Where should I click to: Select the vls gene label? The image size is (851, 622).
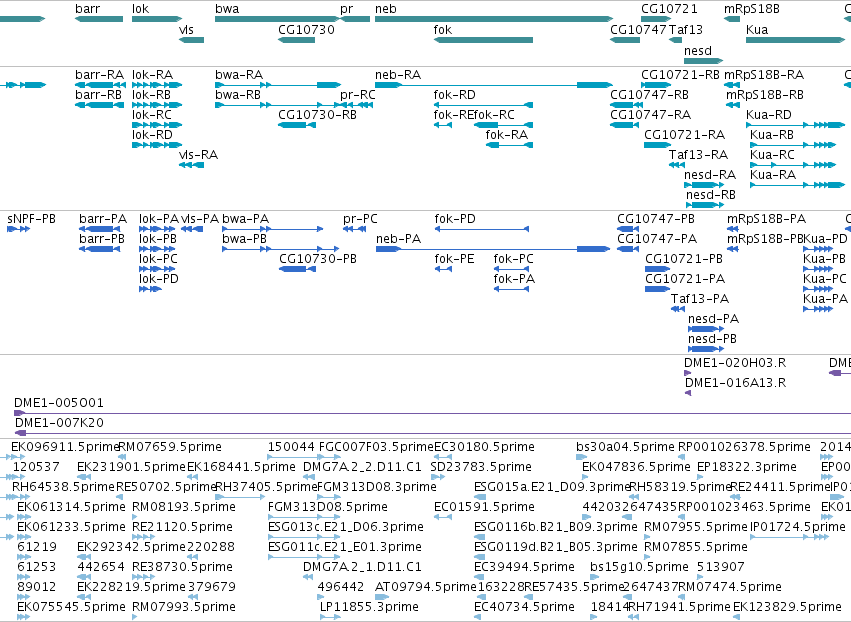(x=186, y=30)
